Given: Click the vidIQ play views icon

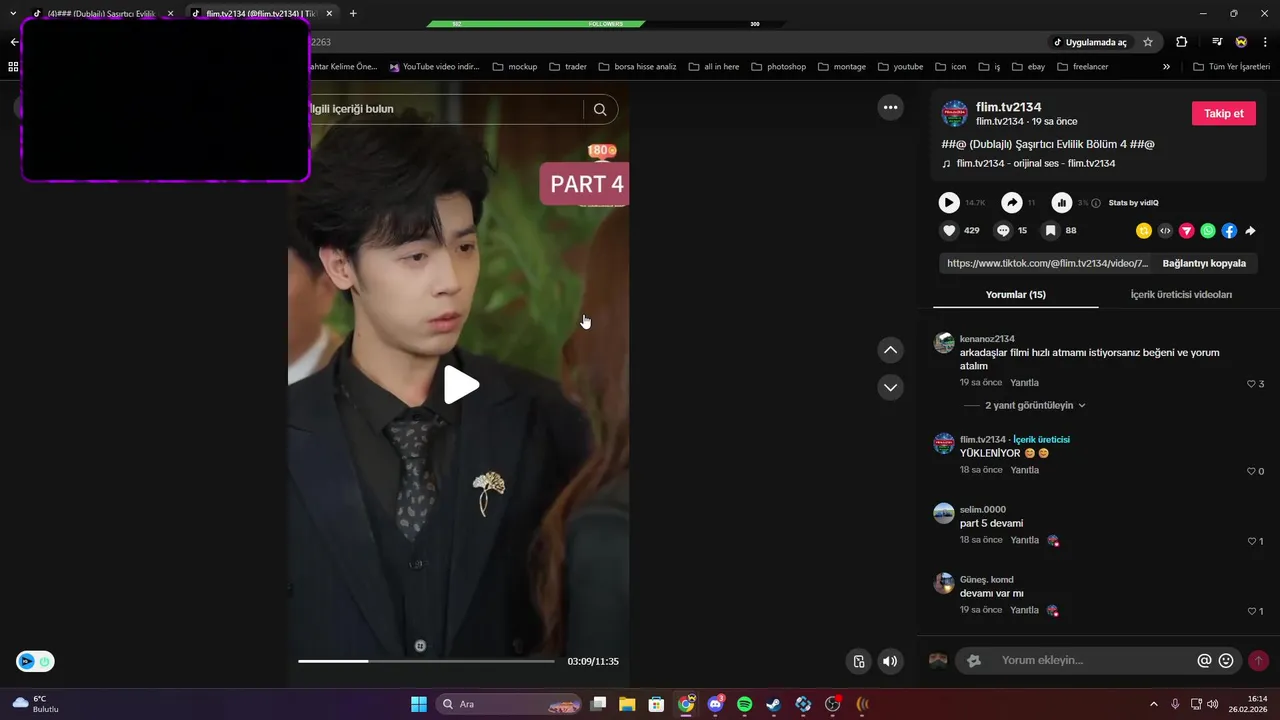Looking at the screenshot, I should click(949, 203).
